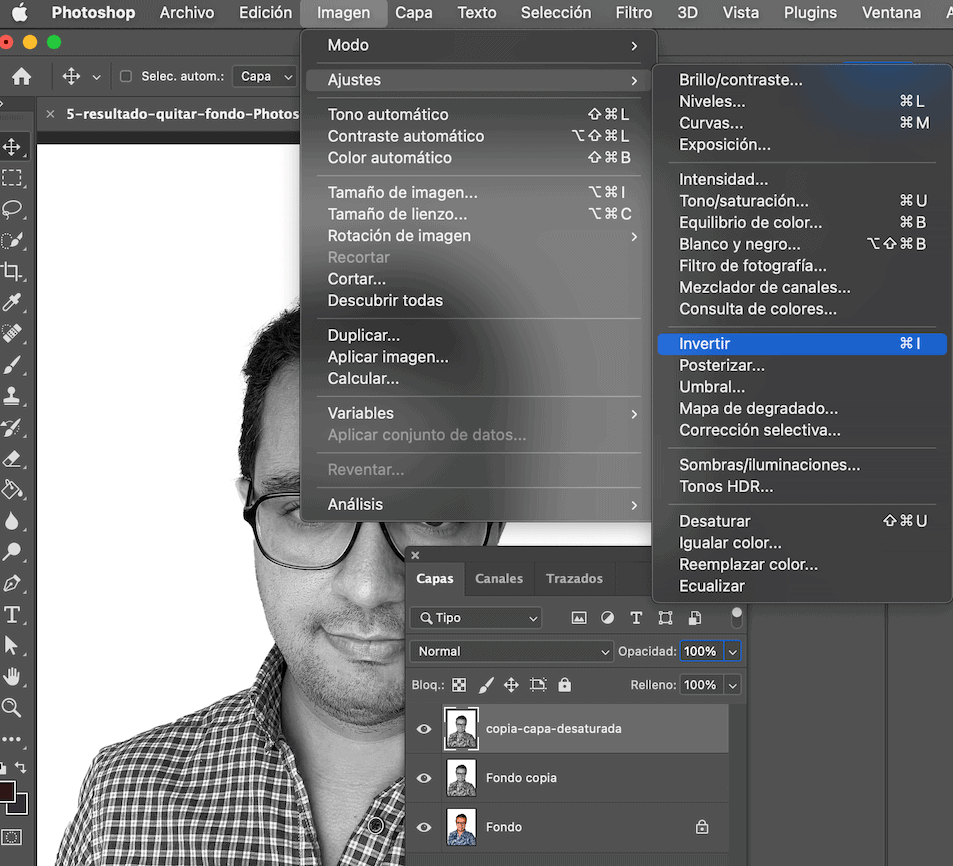
Task: Reset default foreground and background colors
Action: pos(3,768)
